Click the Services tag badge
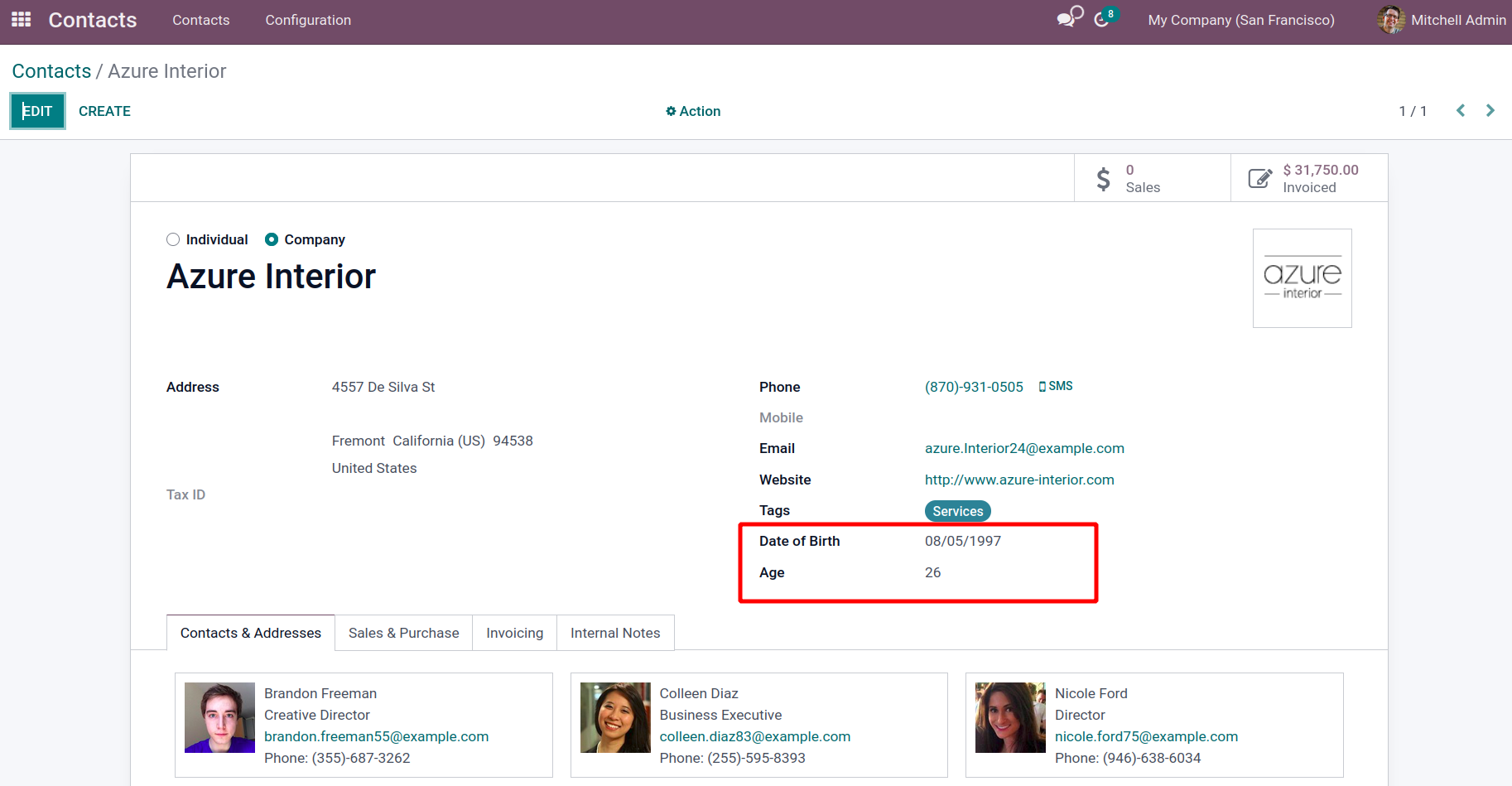Image resolution: width=1512 pixels, height=786 pixels. pyautogui.click(x=958, y=511)
